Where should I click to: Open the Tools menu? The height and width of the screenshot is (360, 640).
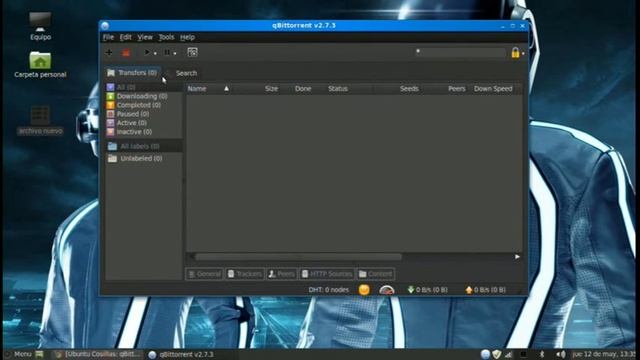pos(166,37)
